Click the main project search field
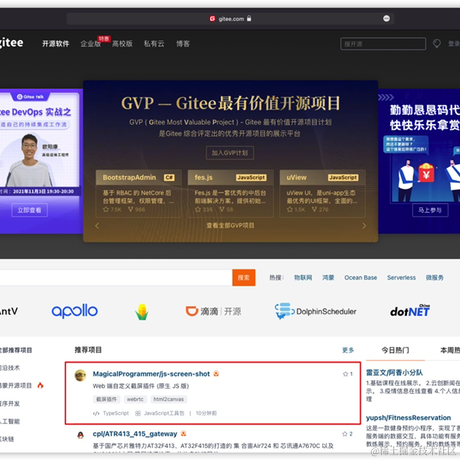Screen dimensions: 460x460 [116, 277]
